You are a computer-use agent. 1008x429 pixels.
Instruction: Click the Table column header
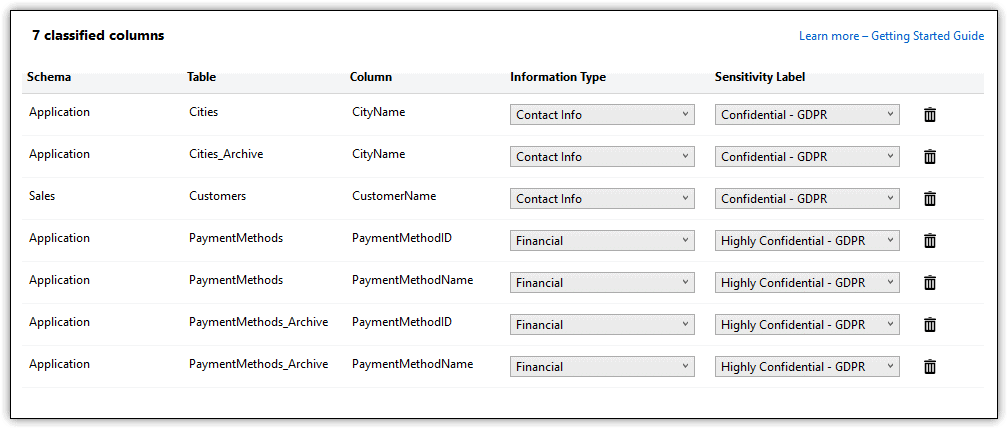[201, 77]
